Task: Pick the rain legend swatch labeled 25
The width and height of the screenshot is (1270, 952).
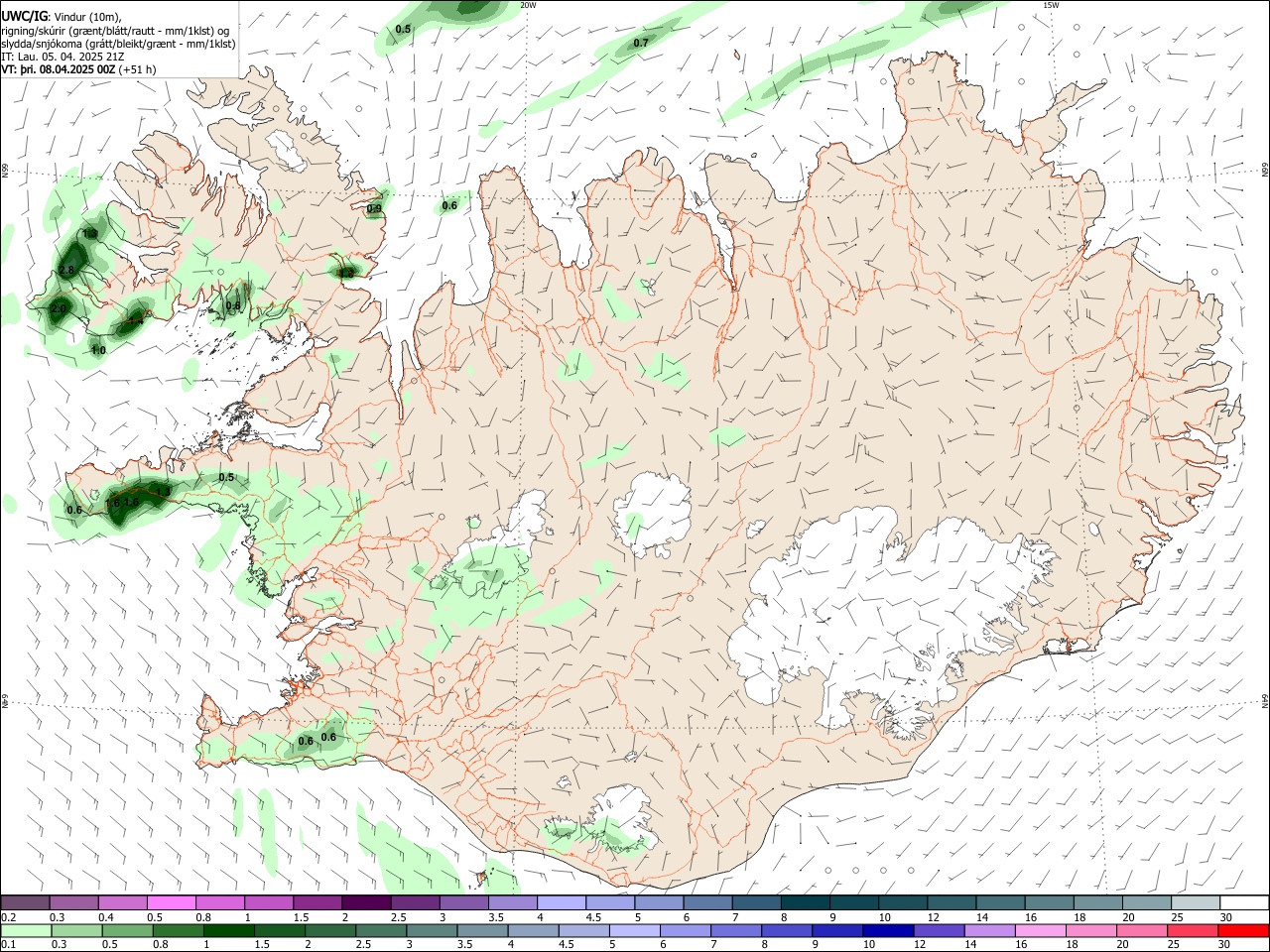Action: point(1194,930)
